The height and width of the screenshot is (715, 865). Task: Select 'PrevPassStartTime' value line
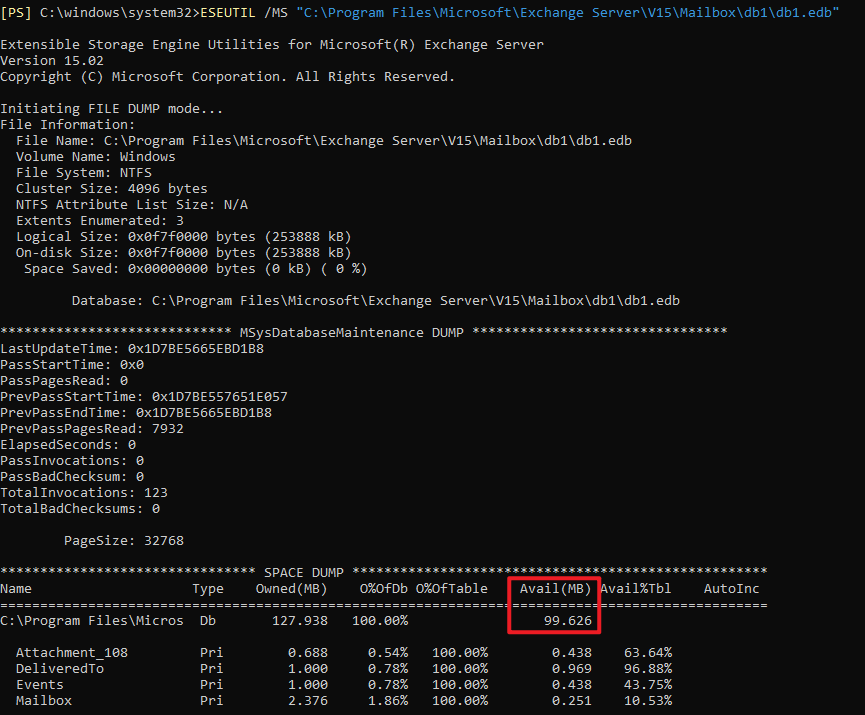(144, 397)
